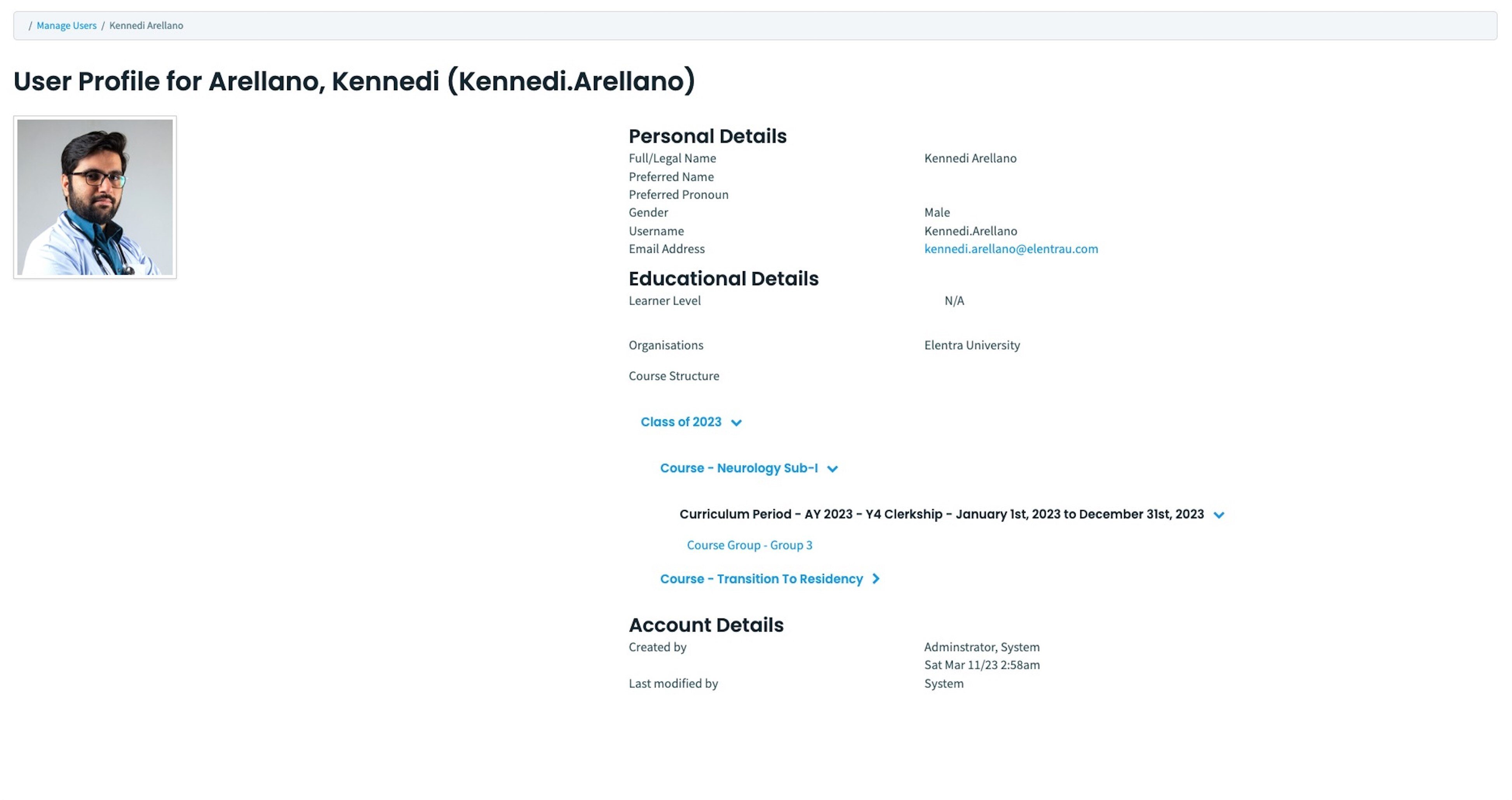Select the 'Adminstrator, System' value
Screen dimensions: 1512x800
click(981, 647)
